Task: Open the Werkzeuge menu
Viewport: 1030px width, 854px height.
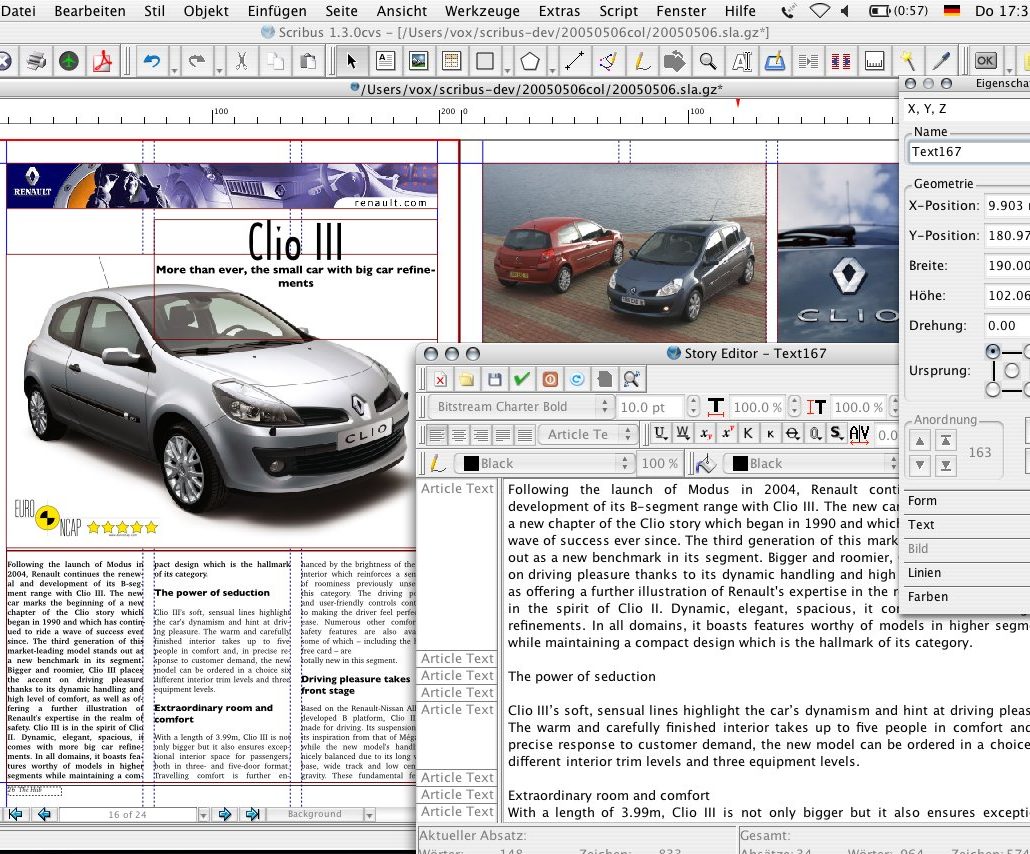Action: click(x=482, y=11)
